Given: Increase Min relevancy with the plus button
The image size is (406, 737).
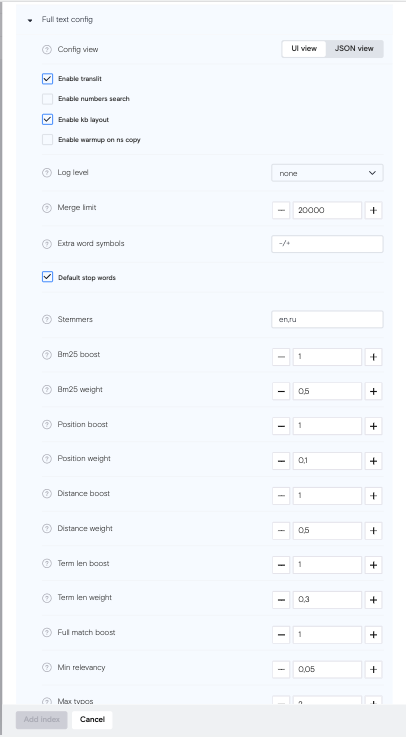Looking at the screenshot, I should point(374,669).
